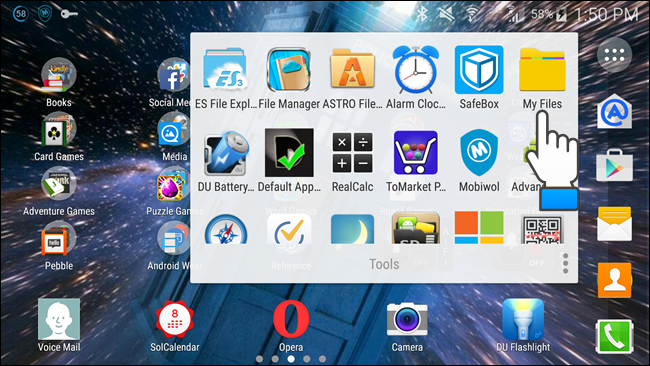Viewport: 650px width, 366px height.
Task: Rename the Tools folder title
Action: [x=384, y=264]
